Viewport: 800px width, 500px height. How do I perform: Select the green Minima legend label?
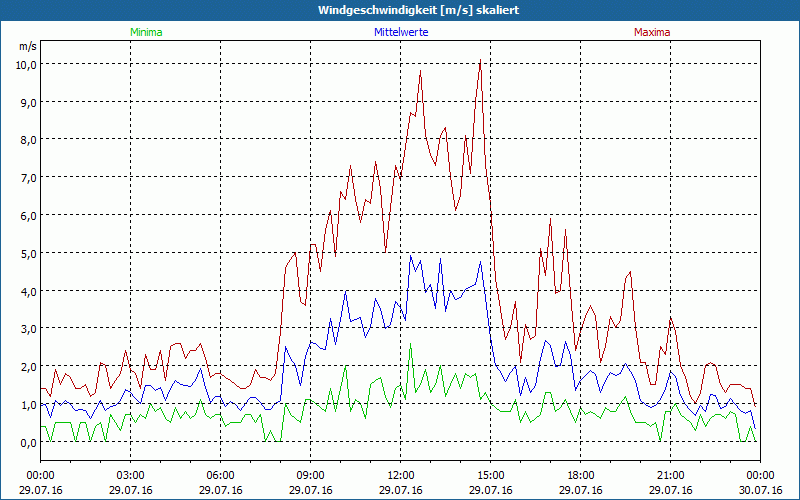click(x=146, y=32)
